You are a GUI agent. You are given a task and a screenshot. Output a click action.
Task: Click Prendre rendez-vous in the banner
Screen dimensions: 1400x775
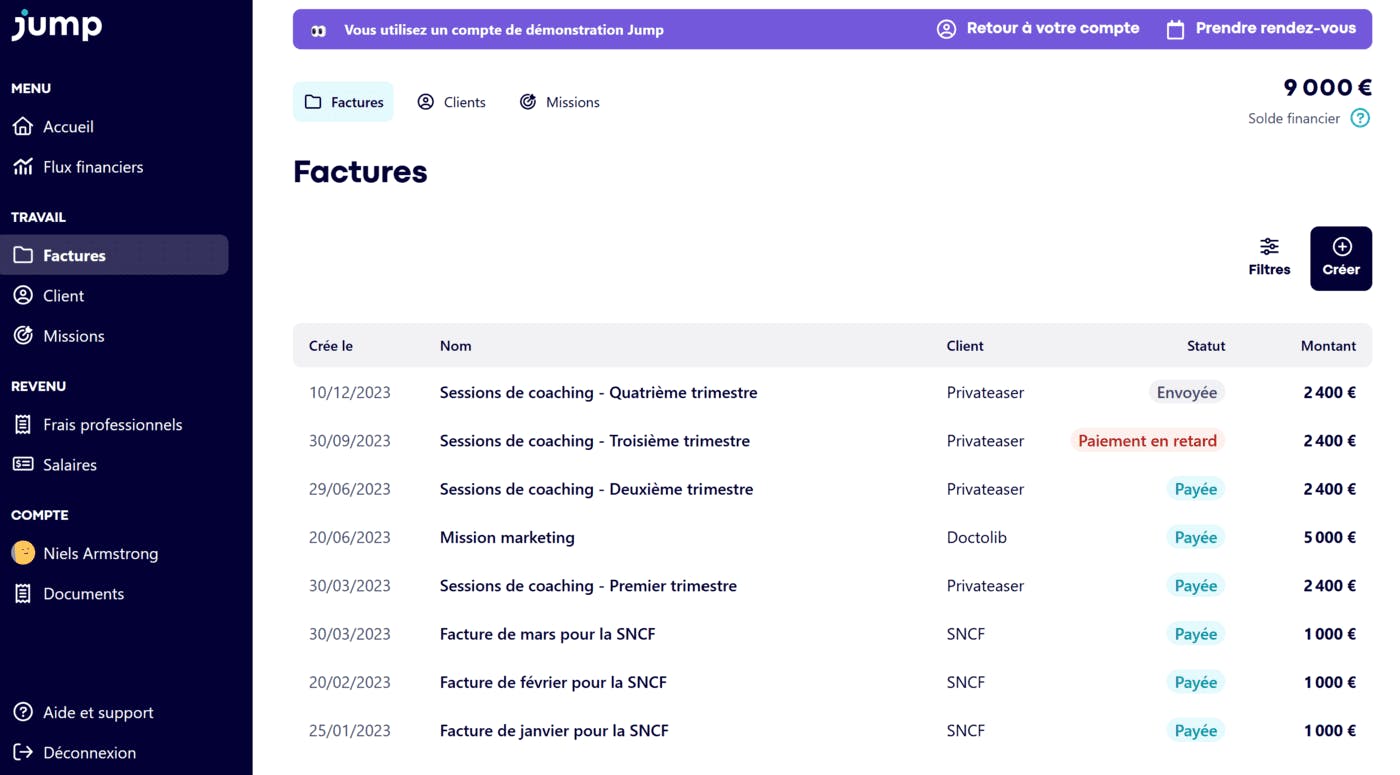pos(1261,29)
